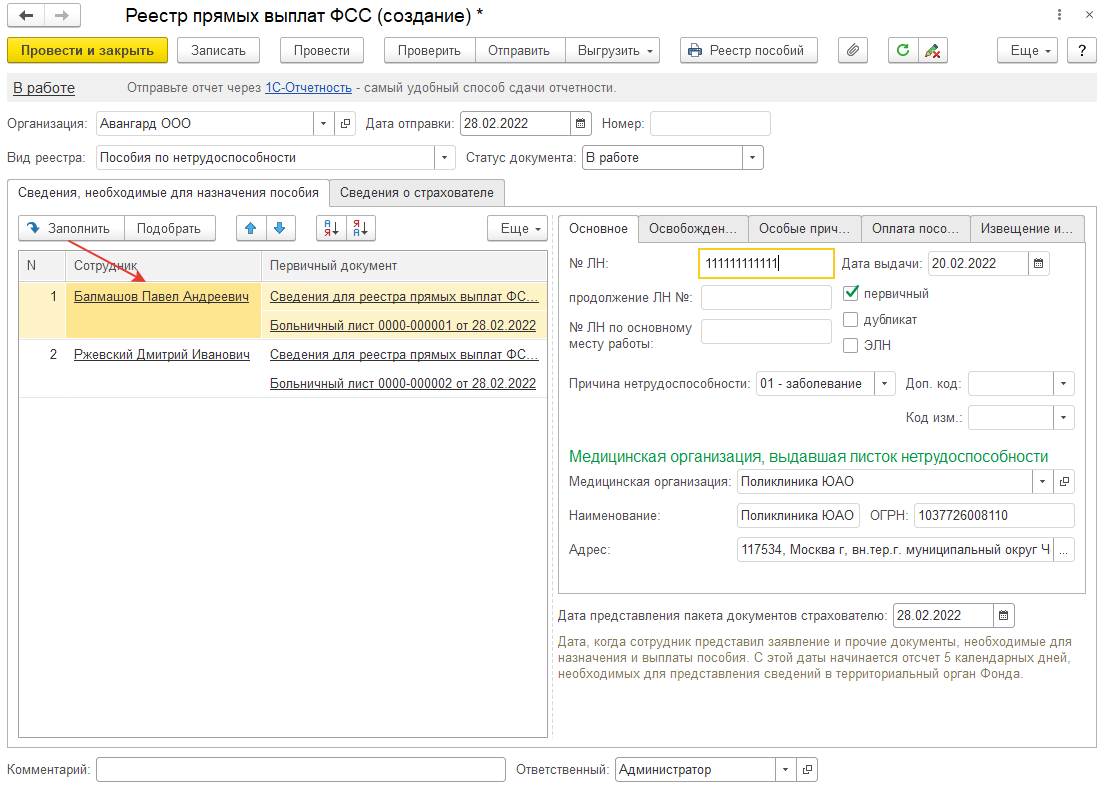Switch to Сведения о страхователе tab

pyautogui.click(x=418, y=192)
